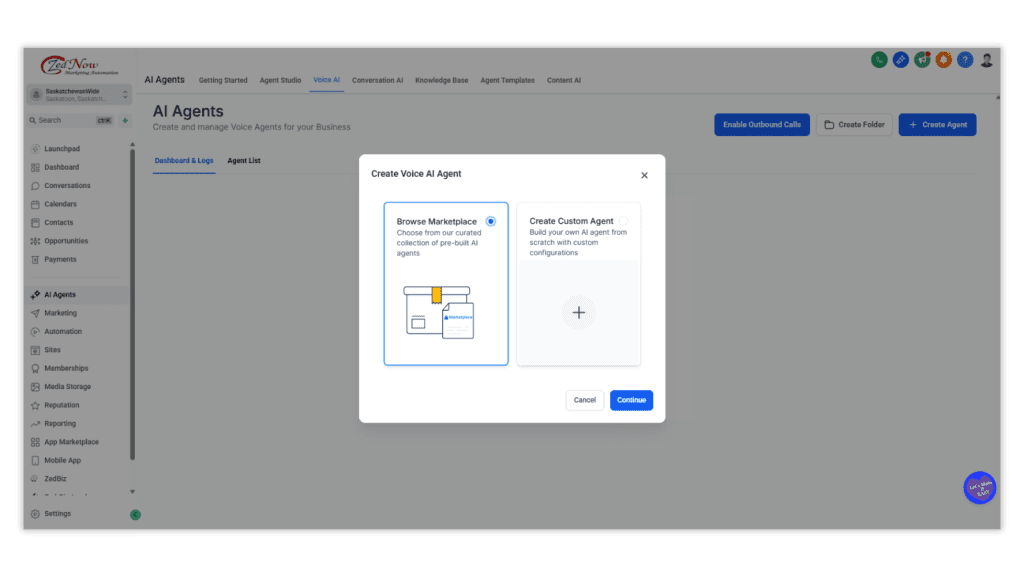This screenshot has height=577, width=1024.
Task: Switch to the Agent List tab
Action: 244,160
